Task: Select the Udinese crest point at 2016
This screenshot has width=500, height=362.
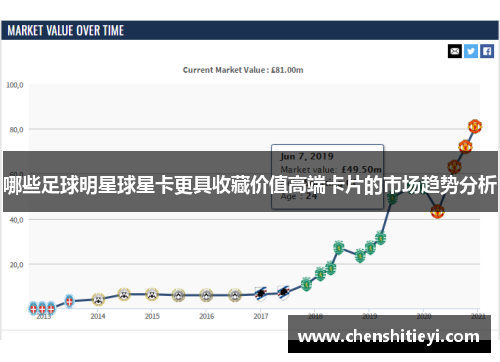Action: coord(206,295)
